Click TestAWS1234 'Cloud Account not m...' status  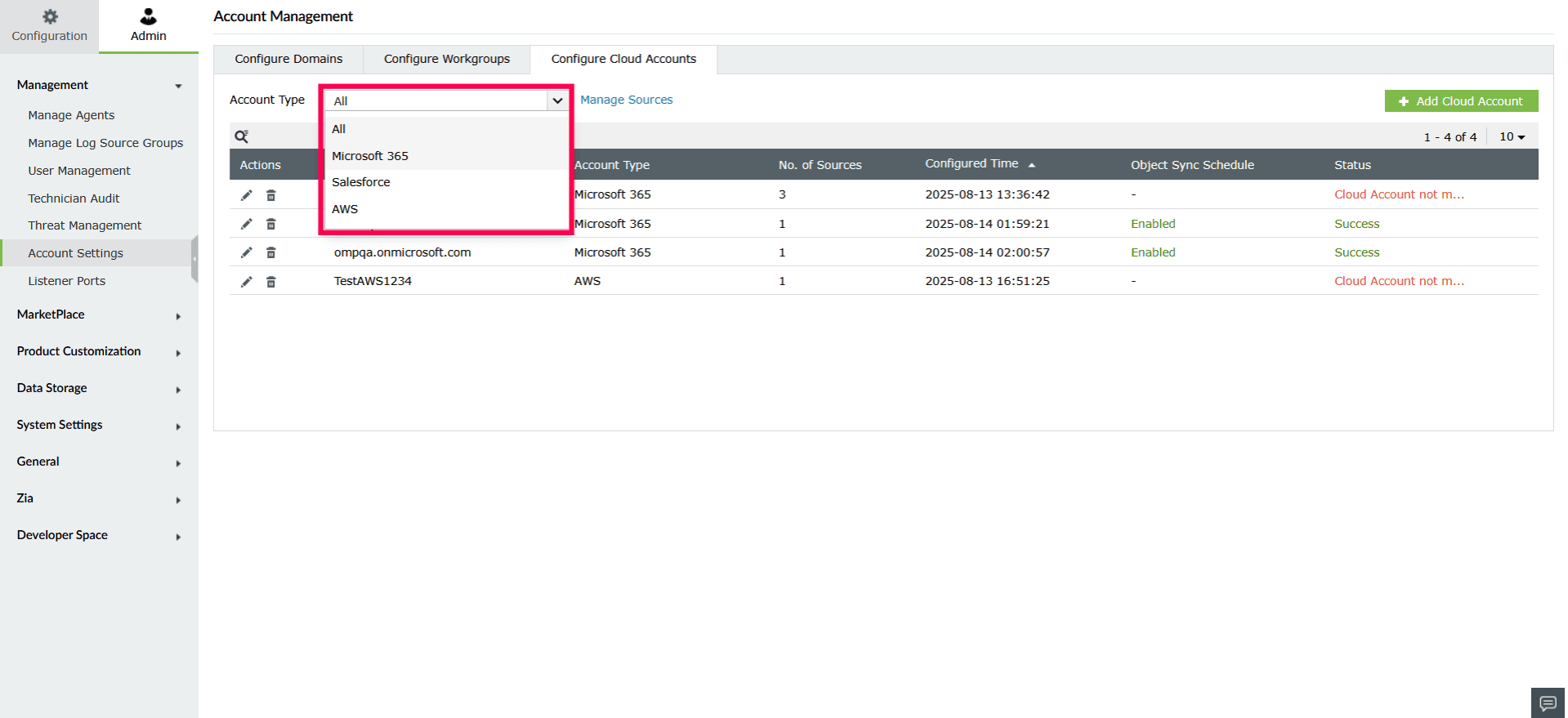click(x=1399, y=281)
